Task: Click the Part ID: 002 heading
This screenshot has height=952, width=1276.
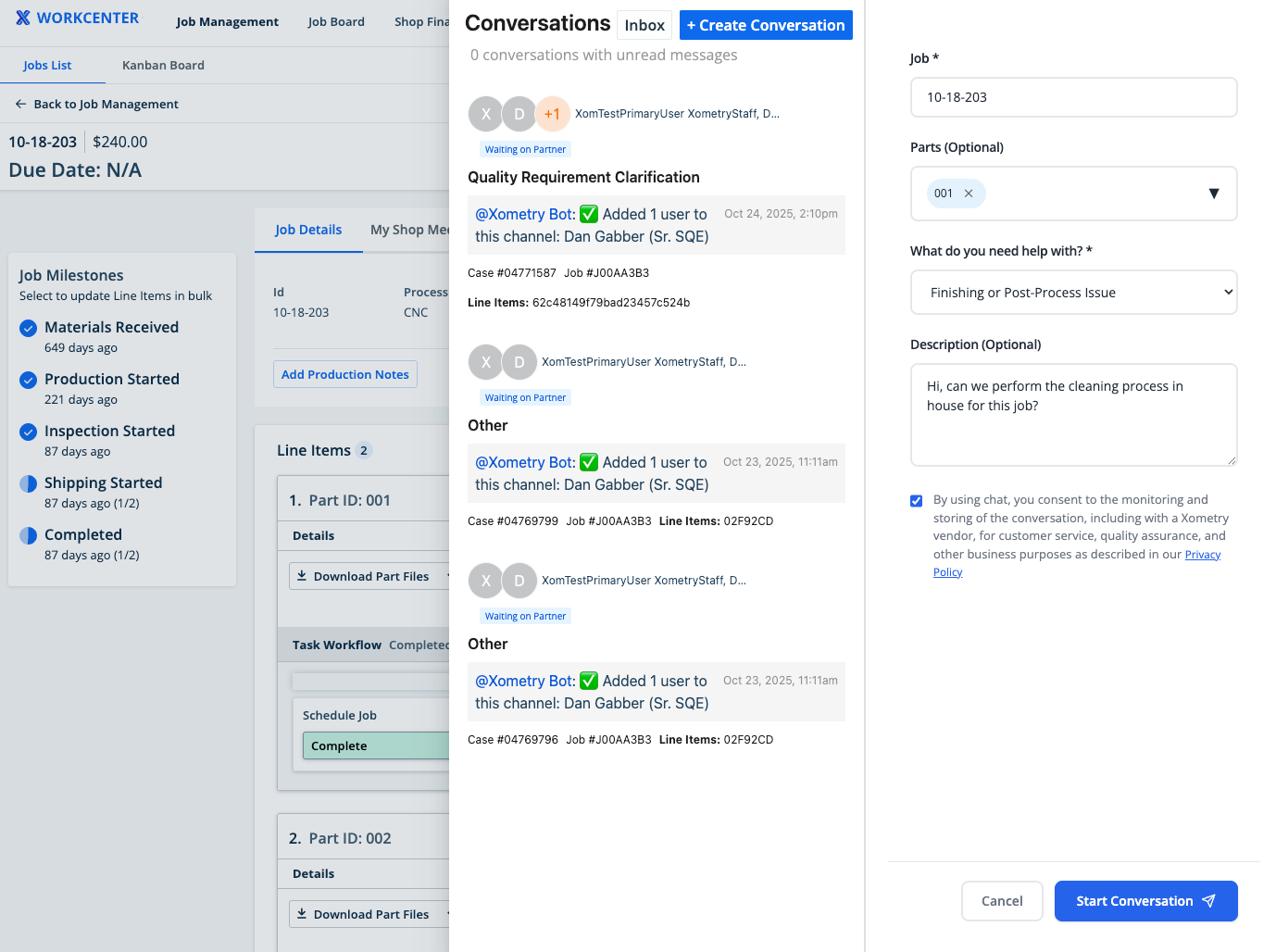Action: (x=349, y=838)
